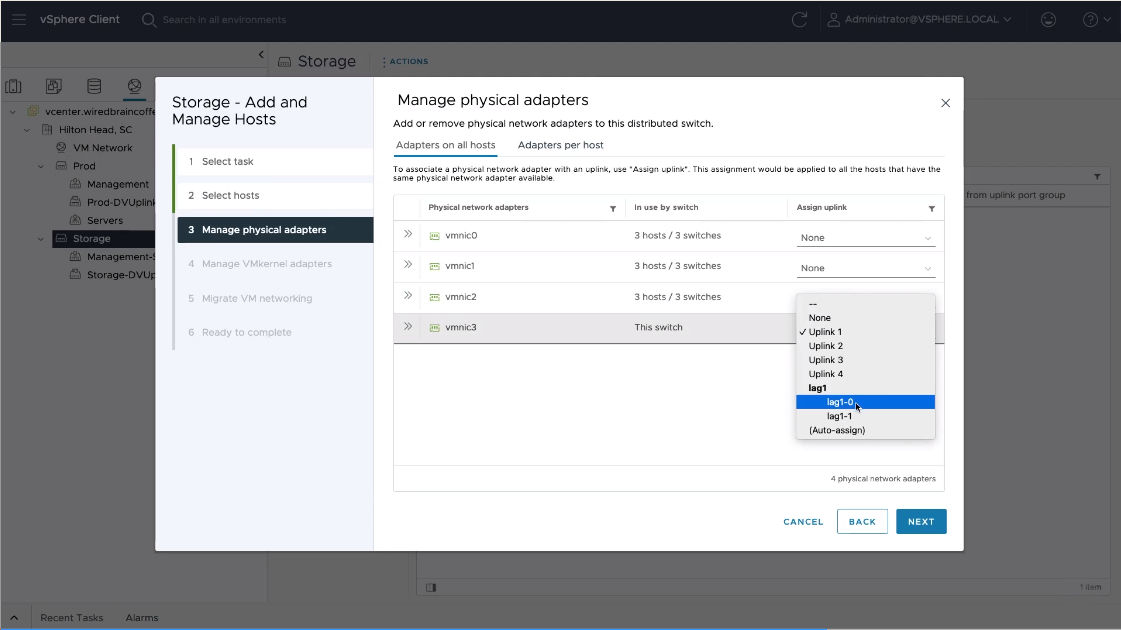Viewport: 1121px width, 630px height.
Task: Click the Next button
Action: pyautogui.click(x=920, y=521)
